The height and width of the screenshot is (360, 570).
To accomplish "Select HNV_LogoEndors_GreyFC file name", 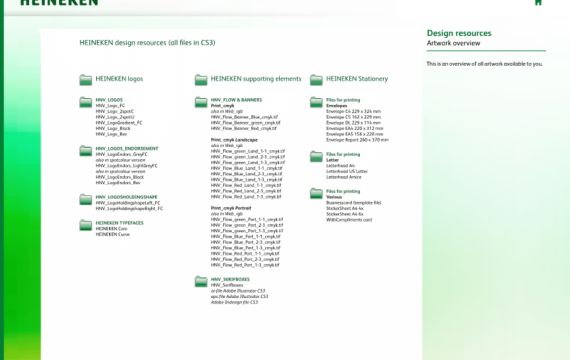I will (x=121, y=154).
